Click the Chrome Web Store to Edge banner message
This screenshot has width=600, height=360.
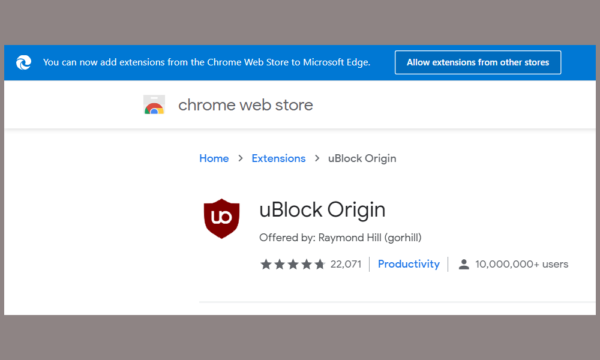(x=207, y=62)
